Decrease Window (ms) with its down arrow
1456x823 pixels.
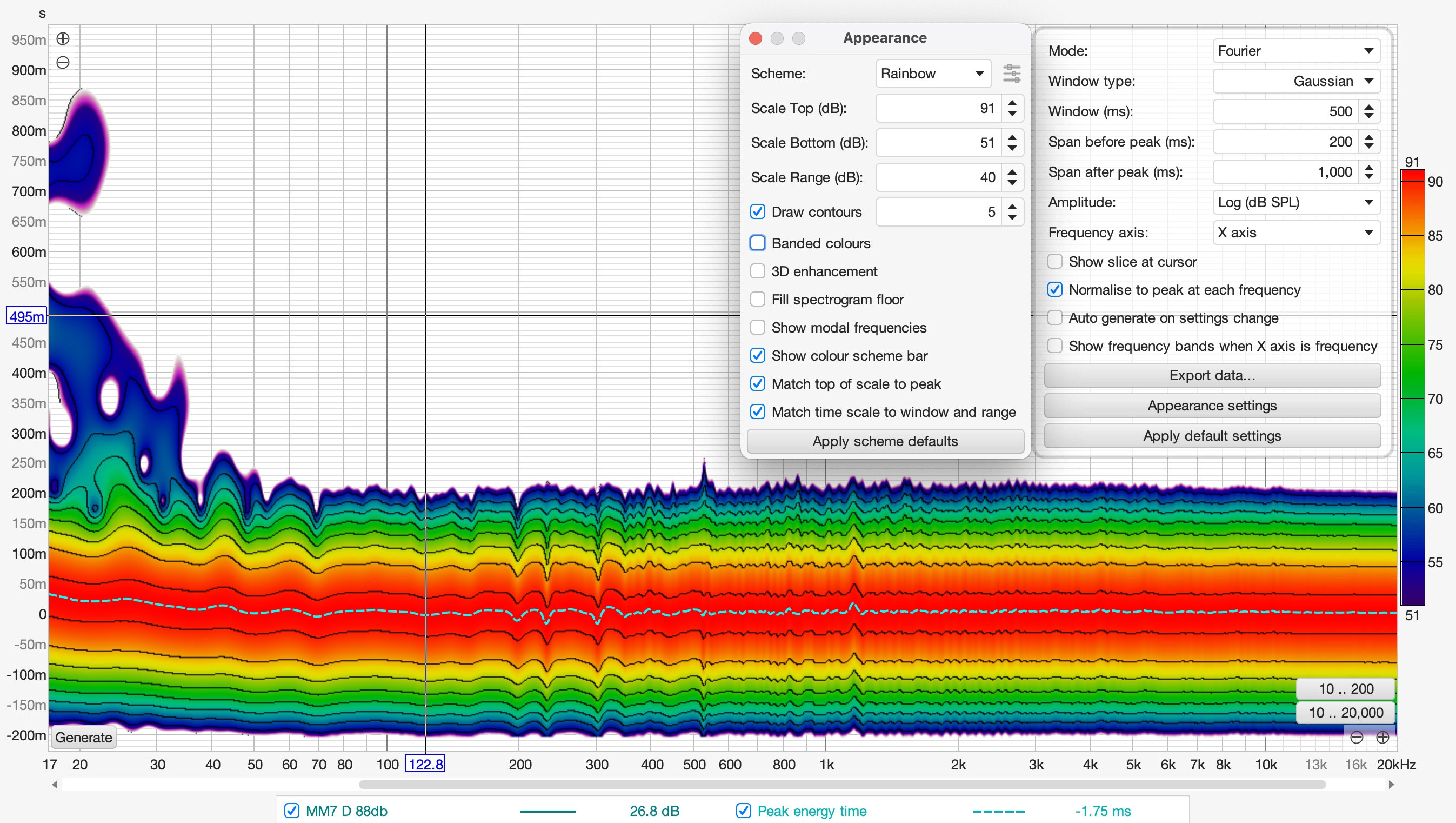pos(1369,116)
